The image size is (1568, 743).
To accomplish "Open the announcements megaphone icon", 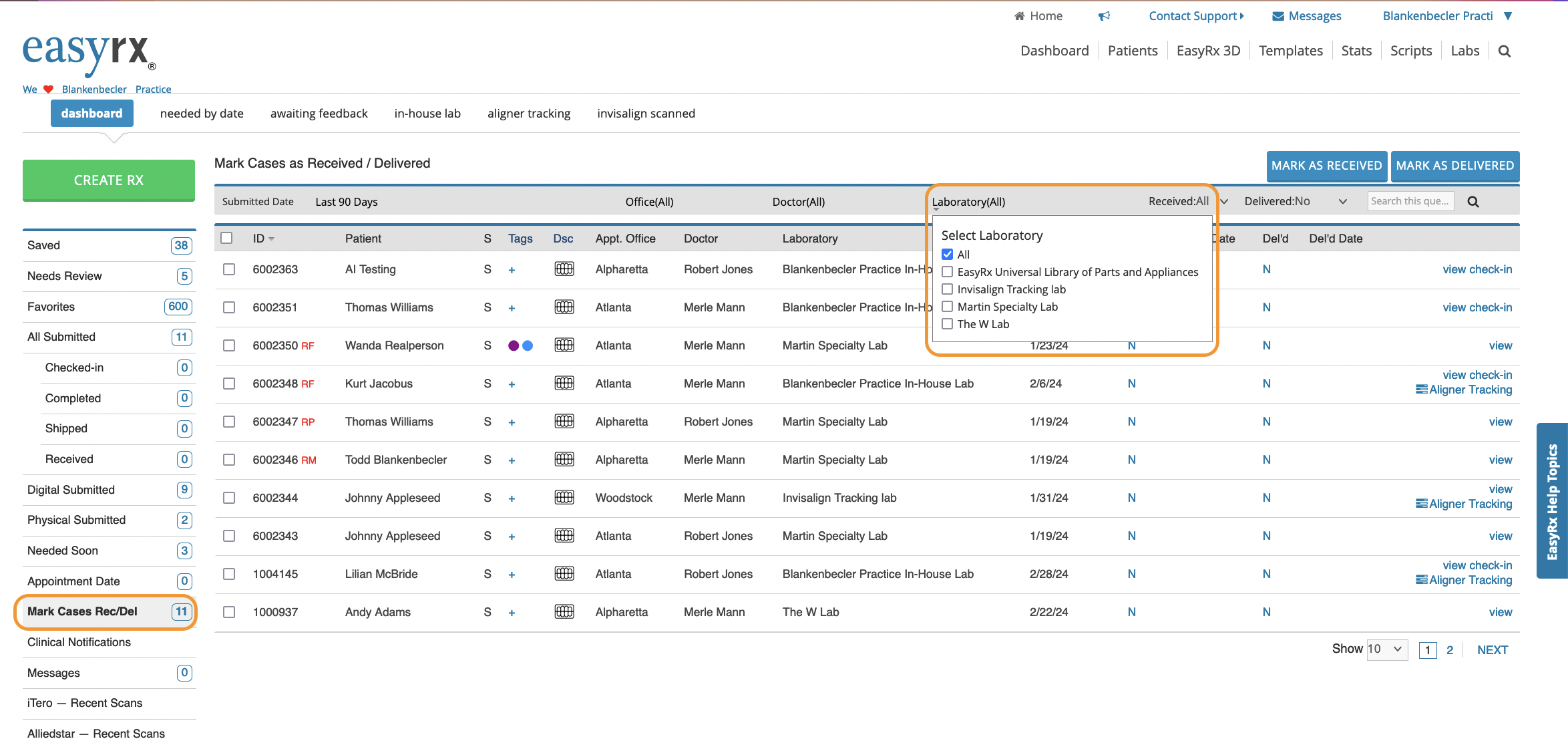I will pos(1105,16).
